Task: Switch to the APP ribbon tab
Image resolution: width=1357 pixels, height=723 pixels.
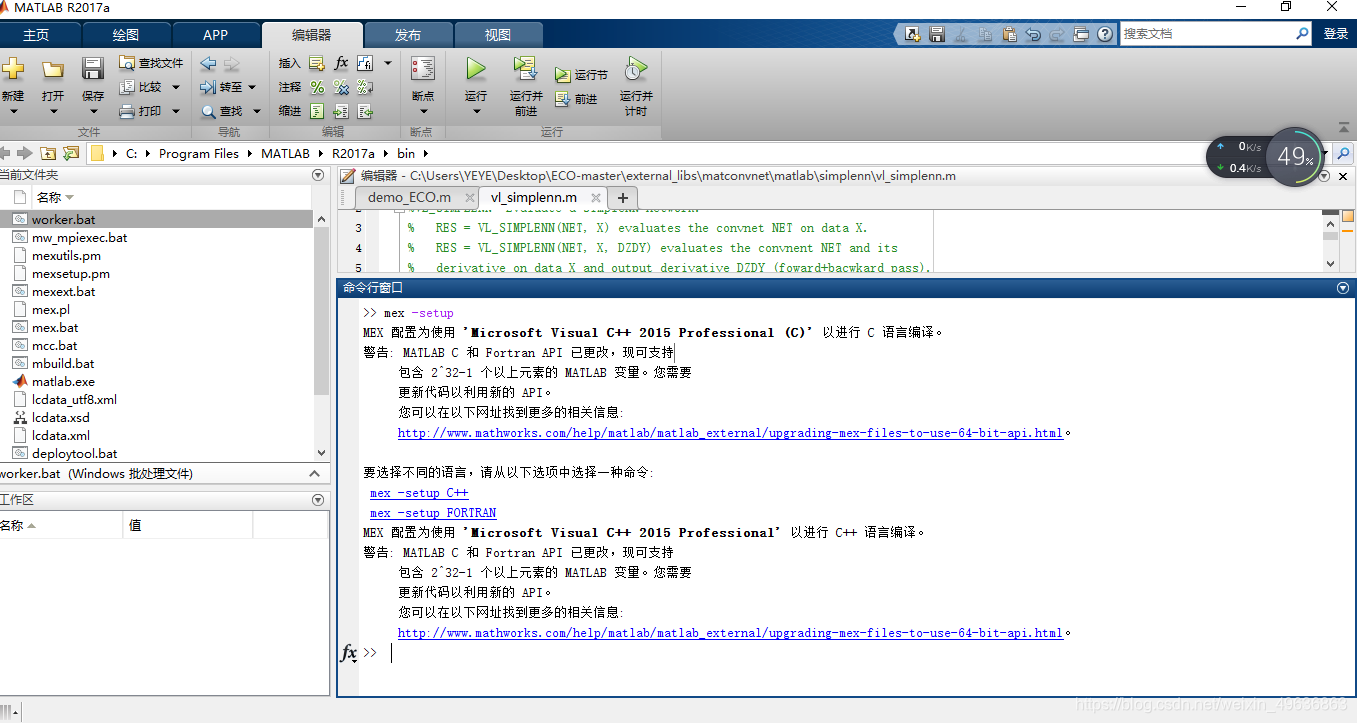Action: pos(215,35)
